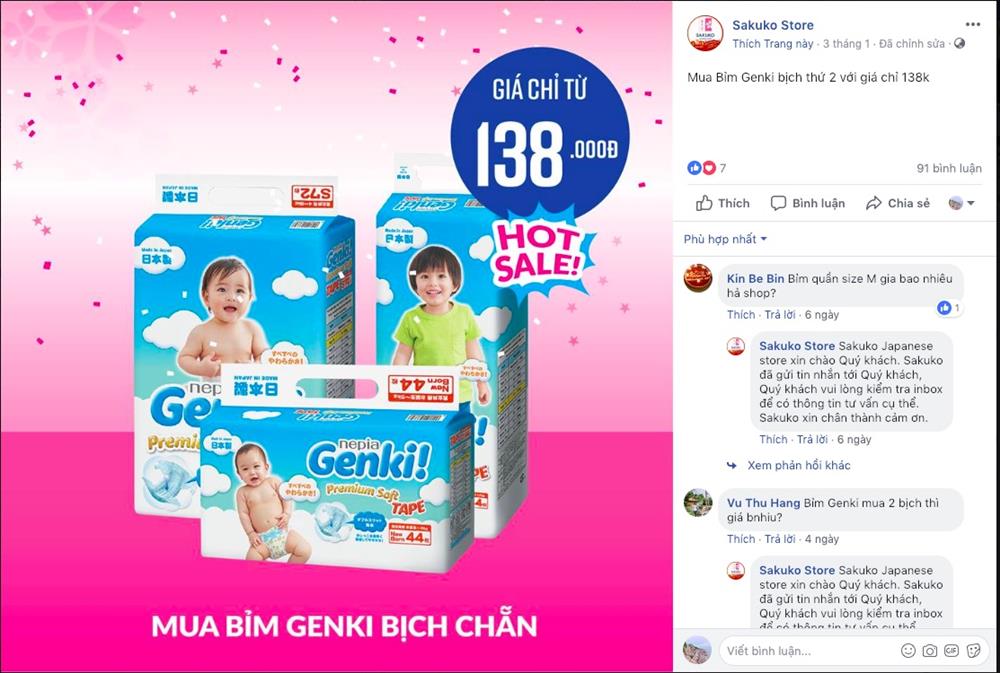This screenshot has width=1000, height=673.
Task: Open the 91 bình luận link
Action: tap(949, 168)
